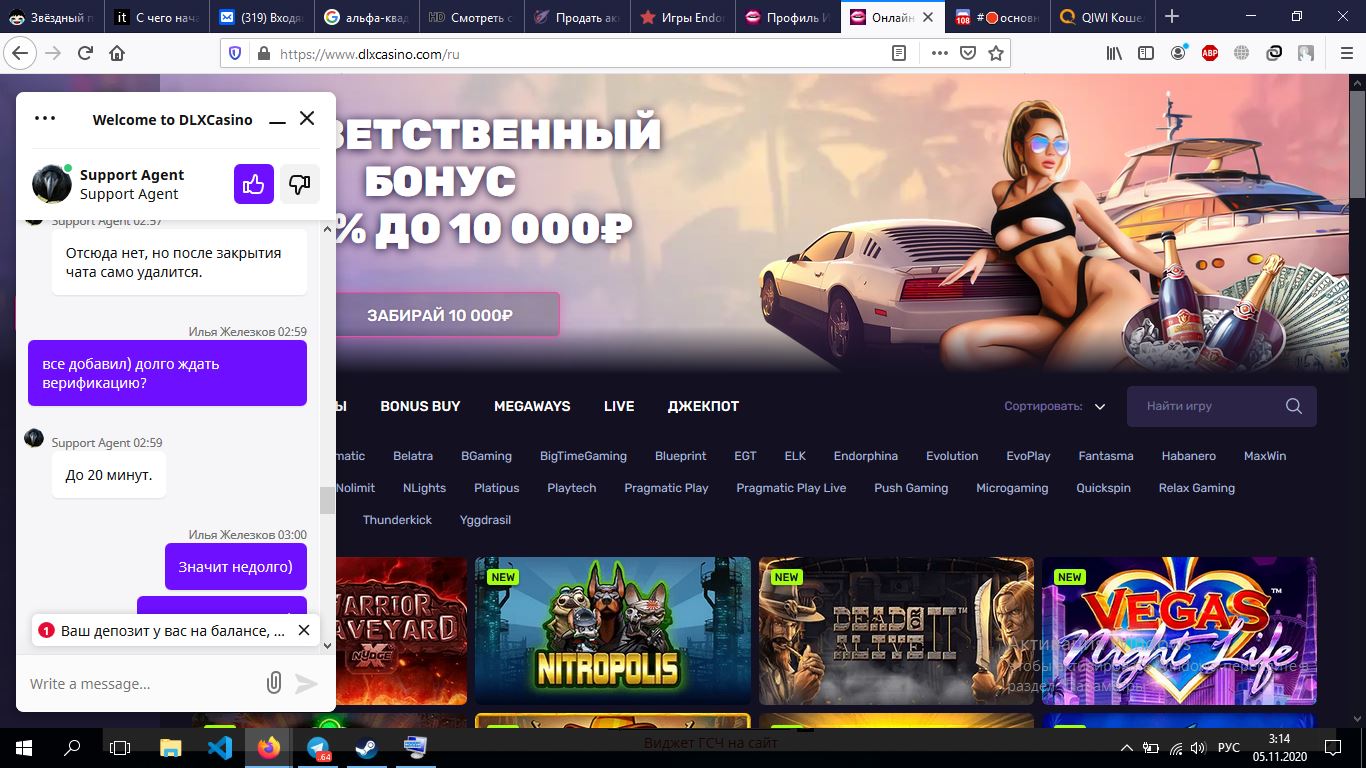Open Firefox account icon
Image resolution: width=1366 pixels, height=768 pixels.
(1178, 53)
